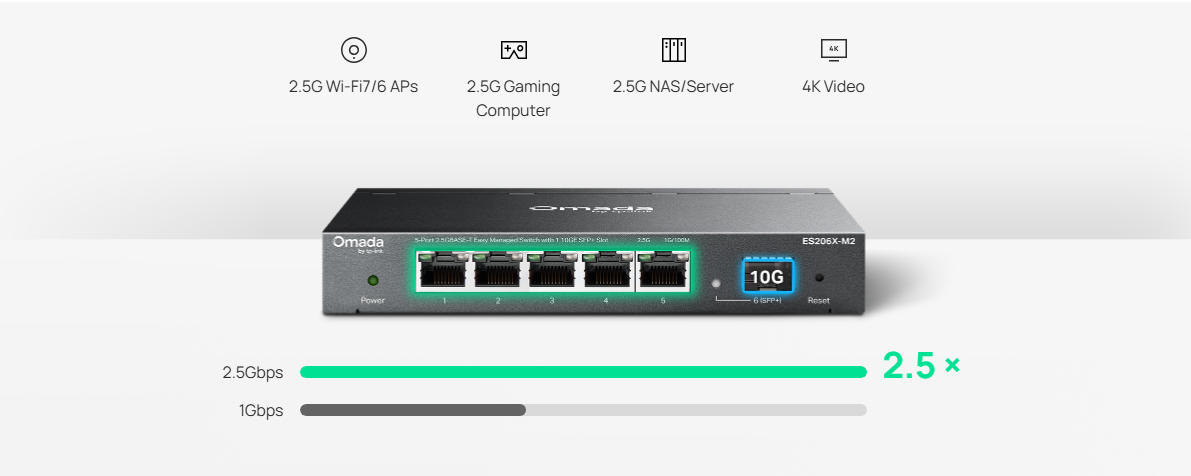The width and height of the screenshot is (1191, 476).
Task: Click the ES206X-M2 model label
Action: [x=829, y=241]
